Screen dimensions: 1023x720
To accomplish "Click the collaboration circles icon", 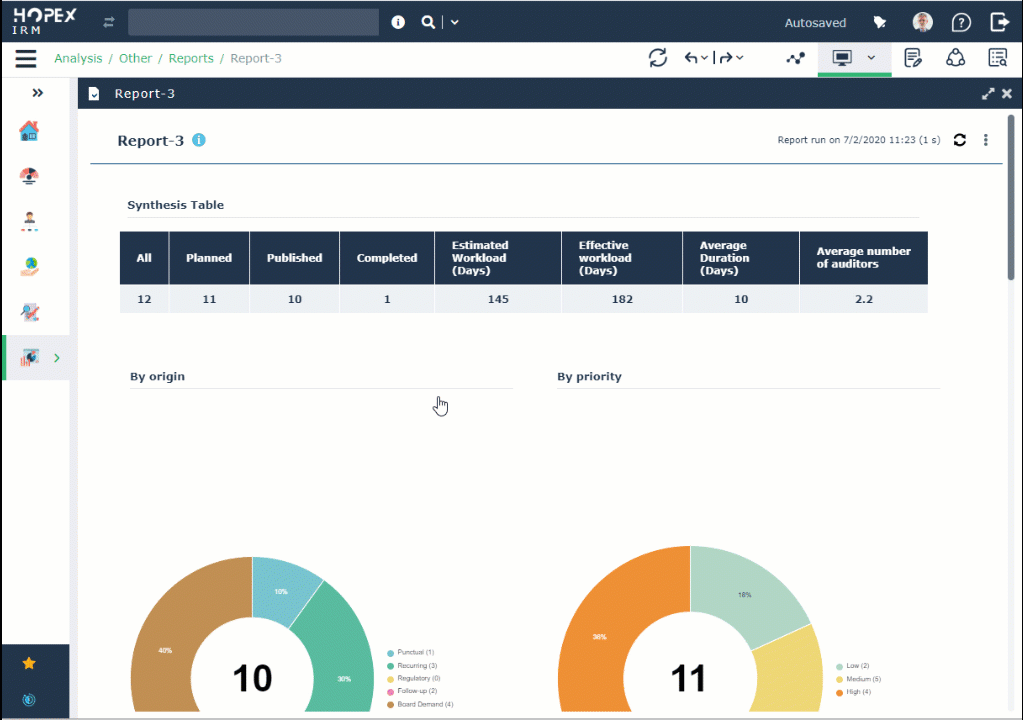I will click(x=955, y=58).
